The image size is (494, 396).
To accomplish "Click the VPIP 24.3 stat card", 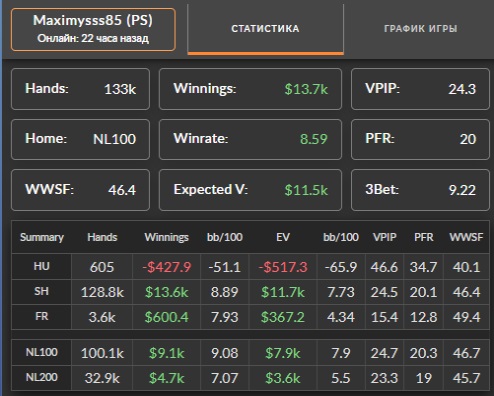I will pos(420,89).
